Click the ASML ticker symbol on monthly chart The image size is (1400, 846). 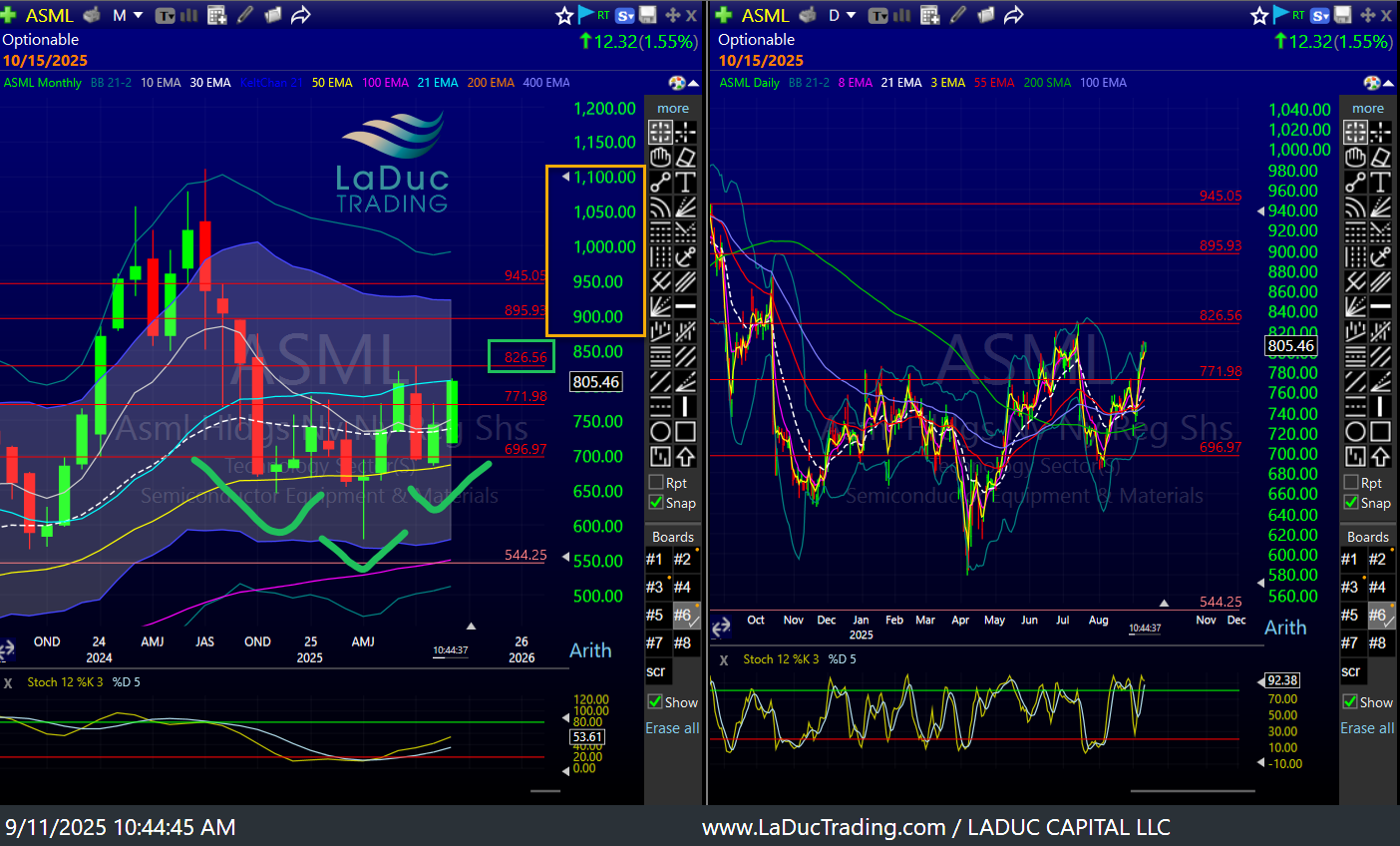tap(49, 15)
